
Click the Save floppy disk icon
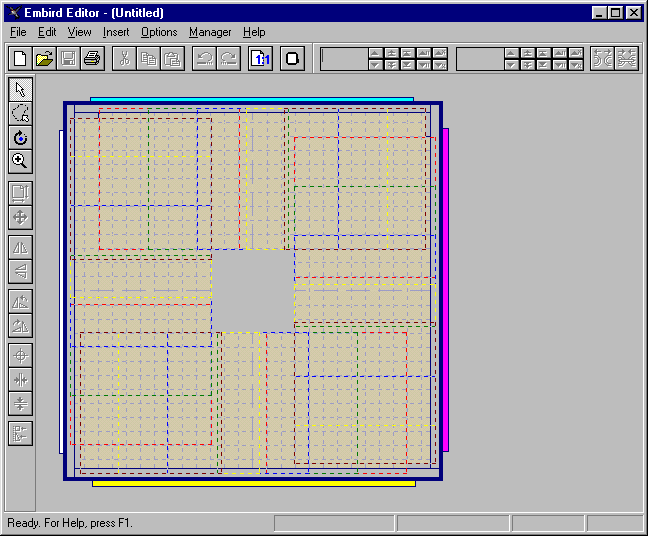68,58
